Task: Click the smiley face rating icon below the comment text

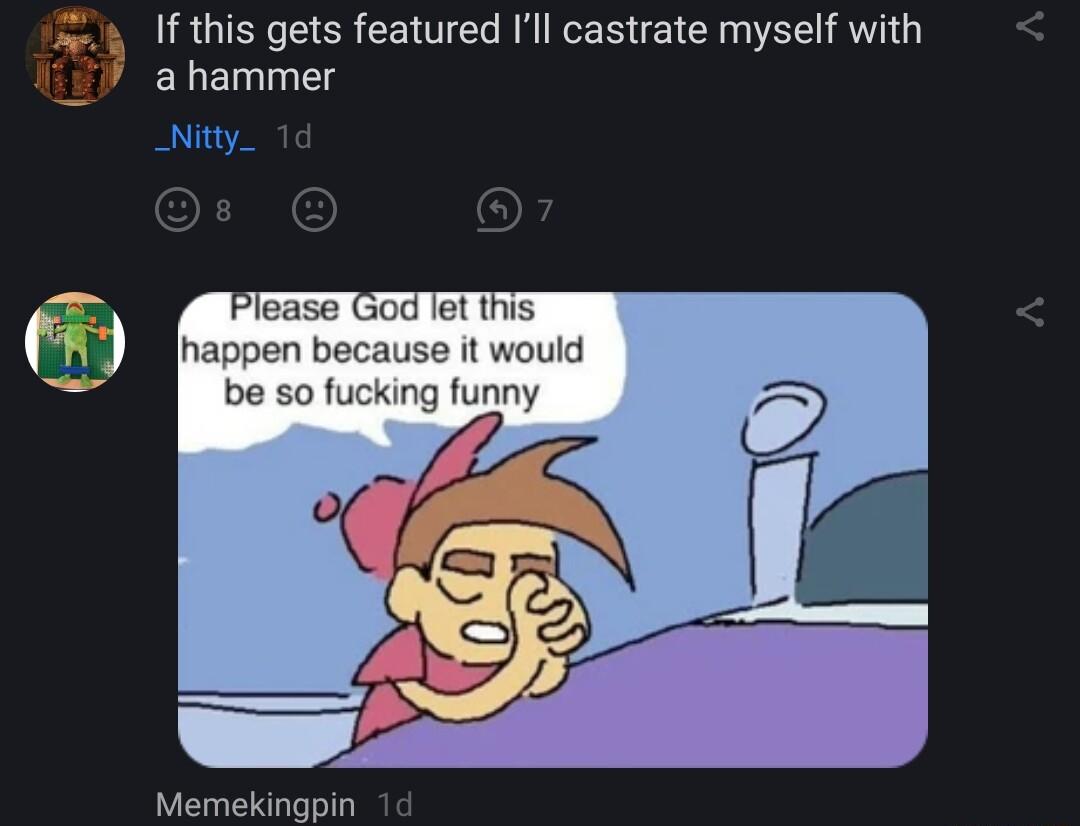Action: [x=177, y=210]
